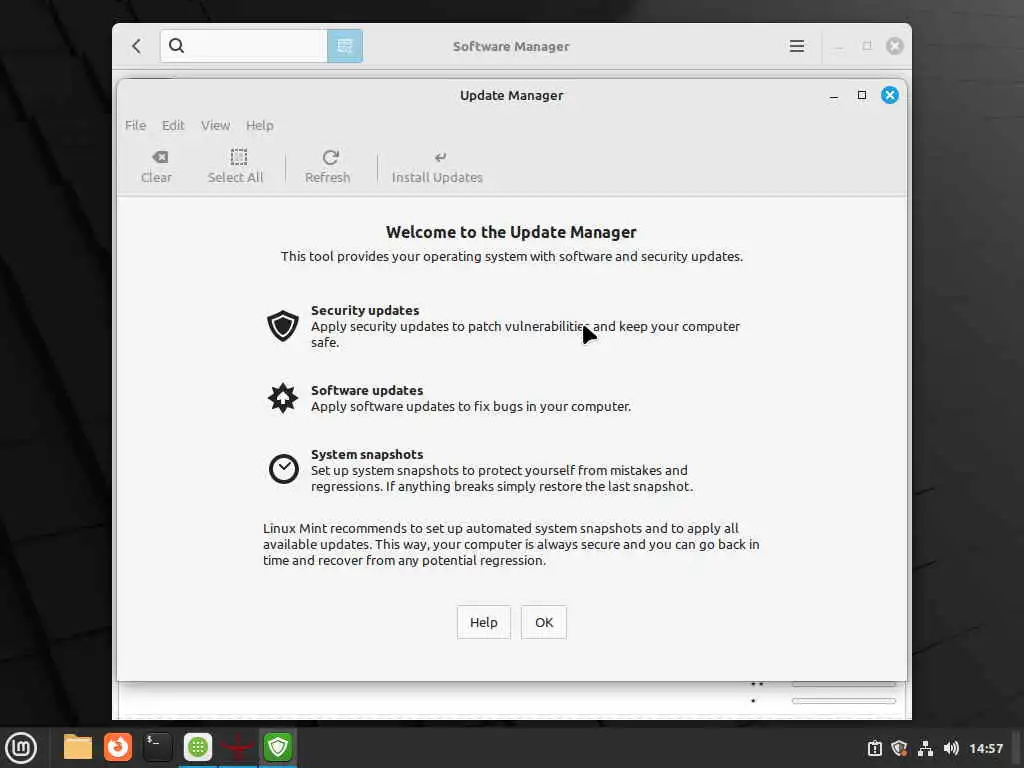Click the Help button beside OK
This screenshot has width=1024, height=768.
pyautogui.click(x=484, y=622)
